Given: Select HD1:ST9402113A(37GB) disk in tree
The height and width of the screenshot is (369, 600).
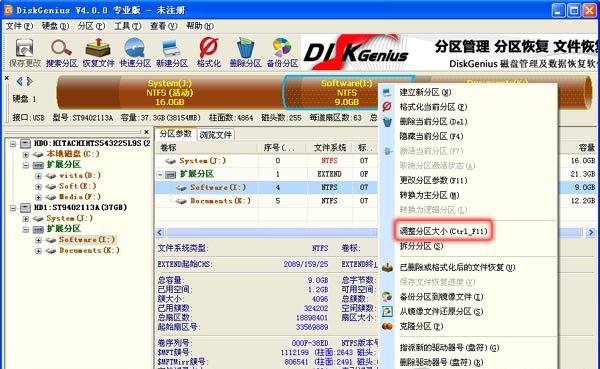Looking at the screenshot, I should (80, 207).
